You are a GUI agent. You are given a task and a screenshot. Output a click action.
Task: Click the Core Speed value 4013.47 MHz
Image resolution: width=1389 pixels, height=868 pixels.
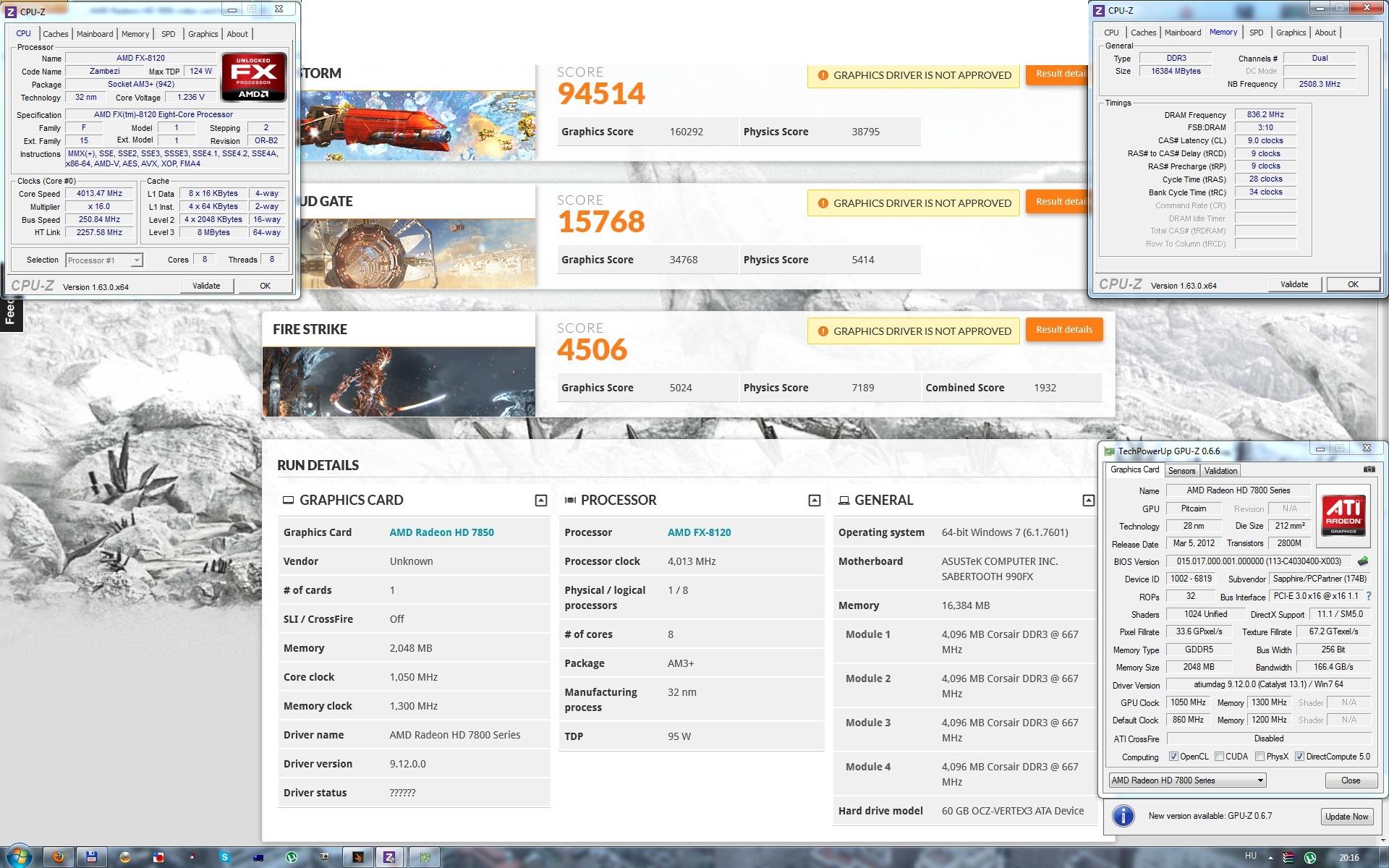coord(99,194)
